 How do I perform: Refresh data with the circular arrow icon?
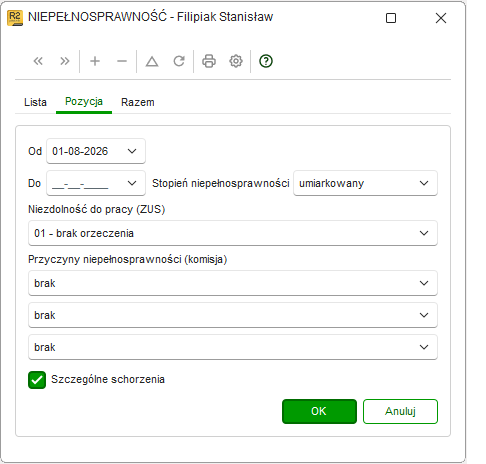[x=179, y=61]
